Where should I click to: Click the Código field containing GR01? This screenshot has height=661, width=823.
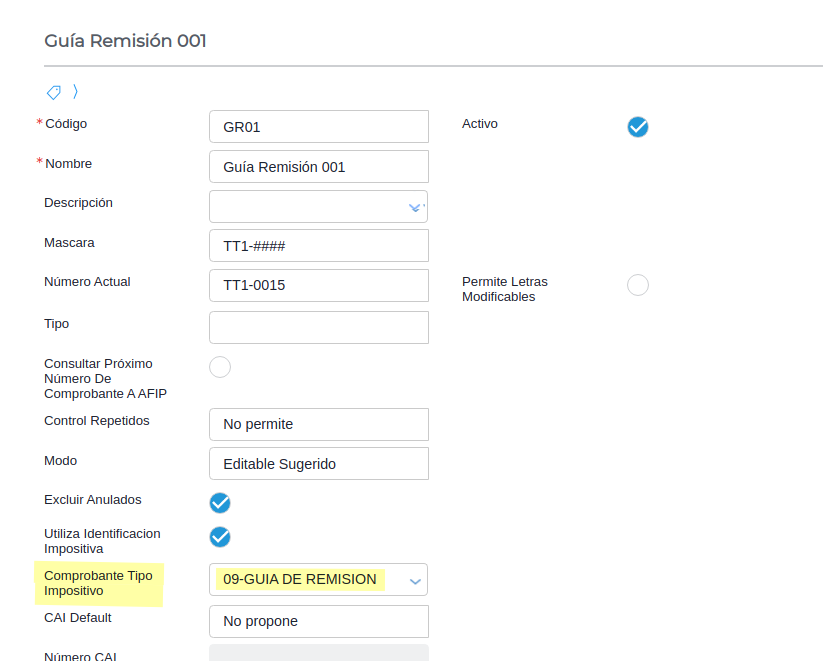318,127
